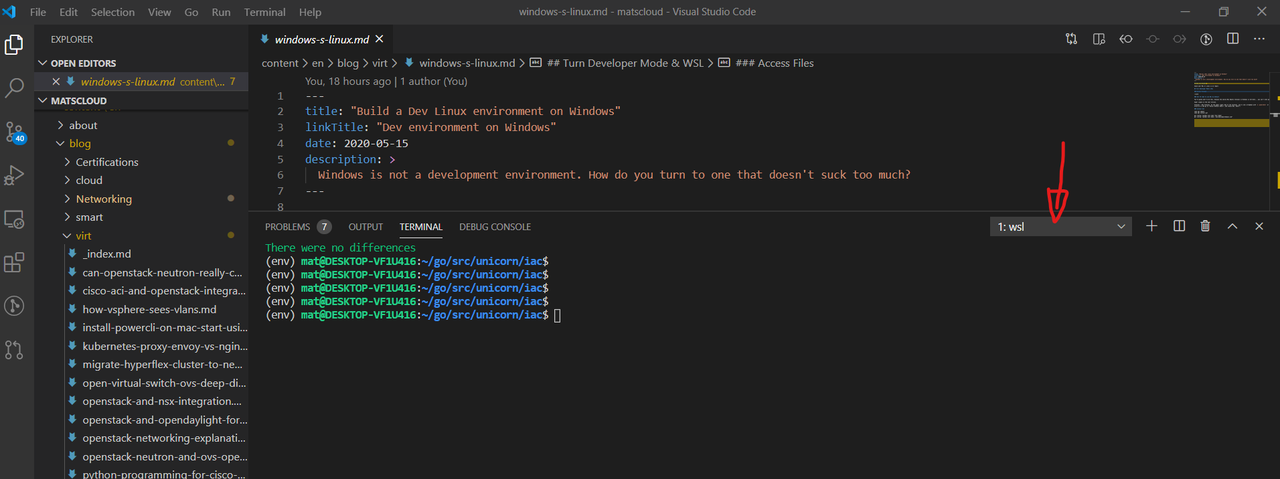Open changes with next revision
1280x479 pixels.
[1180, 39]
